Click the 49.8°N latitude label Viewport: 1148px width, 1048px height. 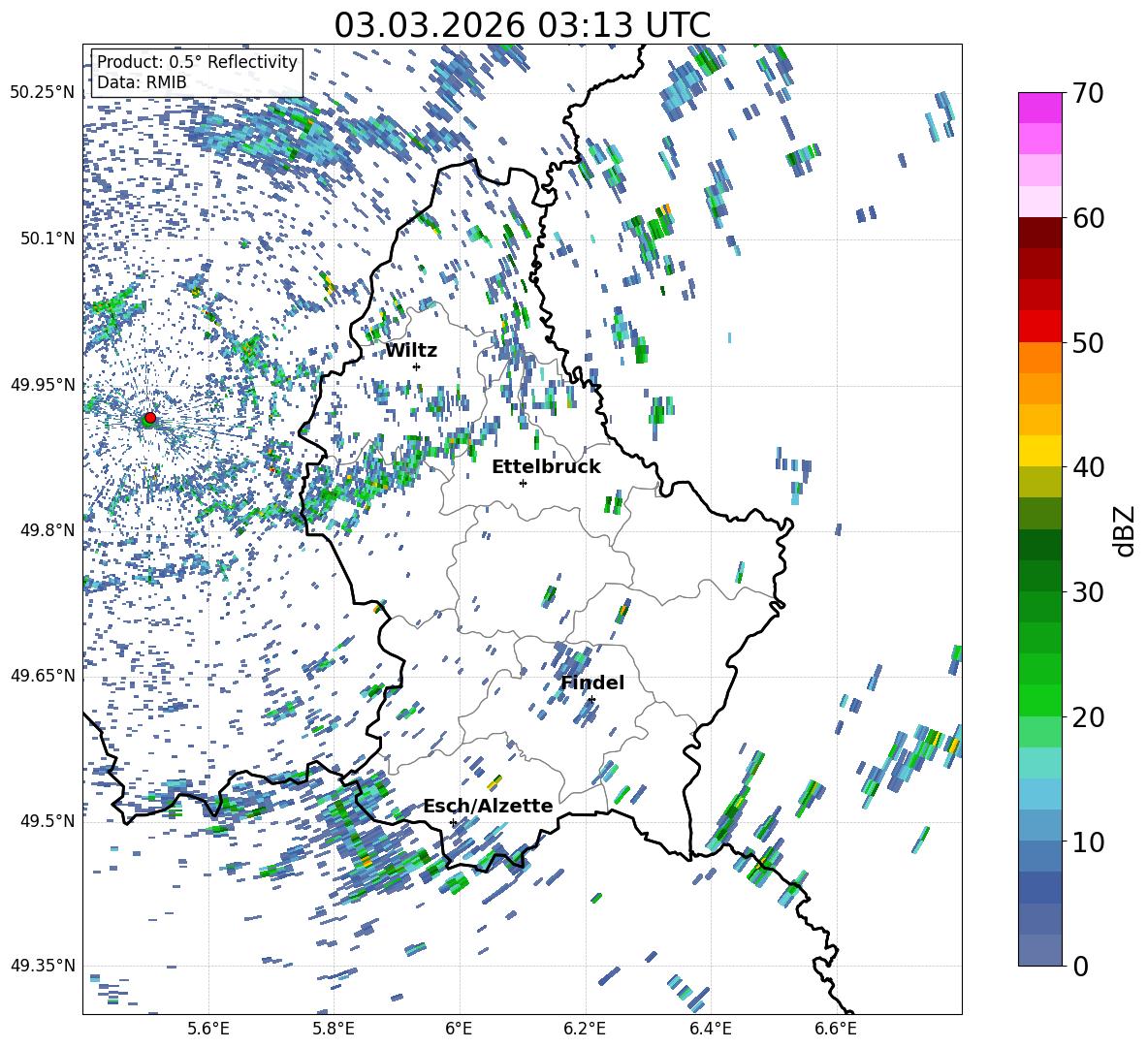(47, 530)
